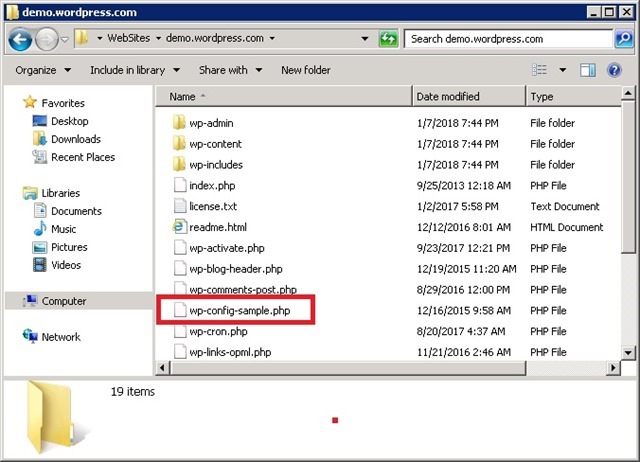Open the Share with menu

(230, 70)
